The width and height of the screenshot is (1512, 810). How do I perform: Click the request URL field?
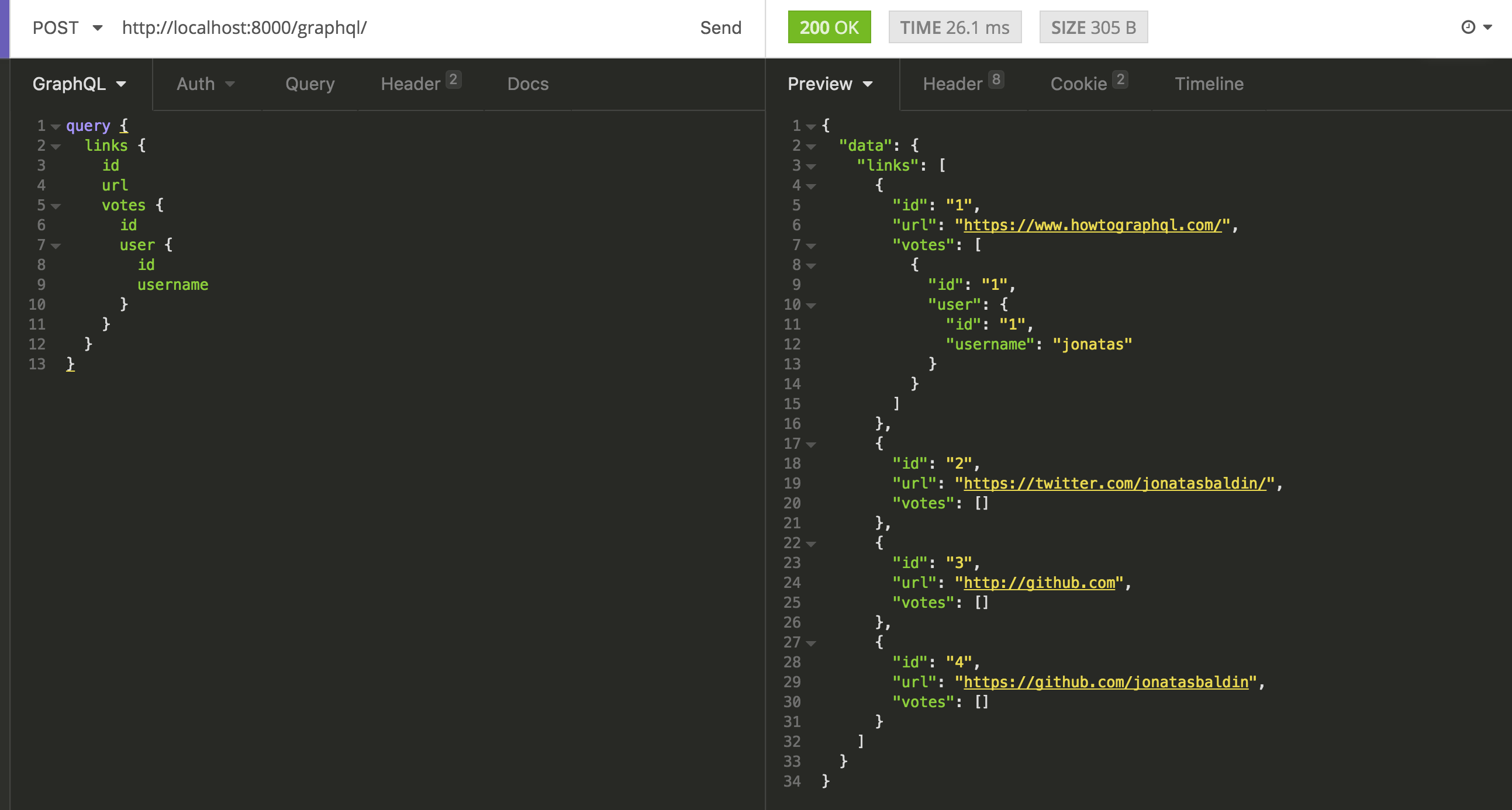[x=399, y=27]
